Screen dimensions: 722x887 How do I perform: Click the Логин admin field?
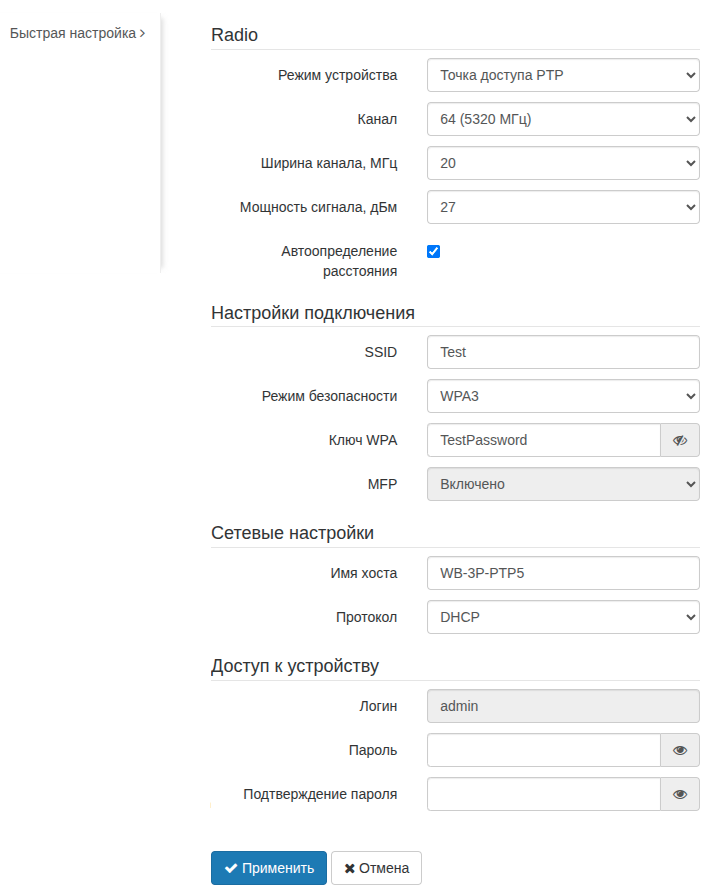tap(562, 706)
